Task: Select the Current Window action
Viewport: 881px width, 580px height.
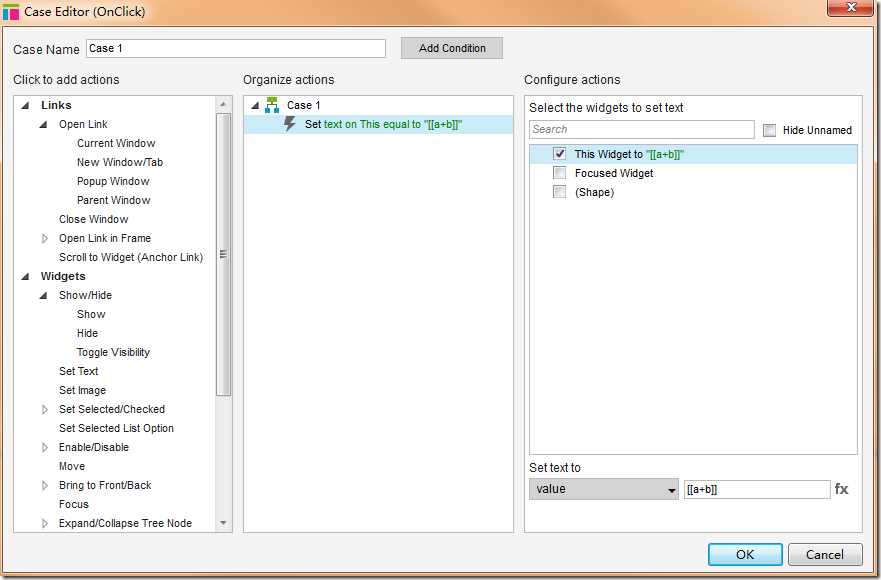Action: pos(116,143)
